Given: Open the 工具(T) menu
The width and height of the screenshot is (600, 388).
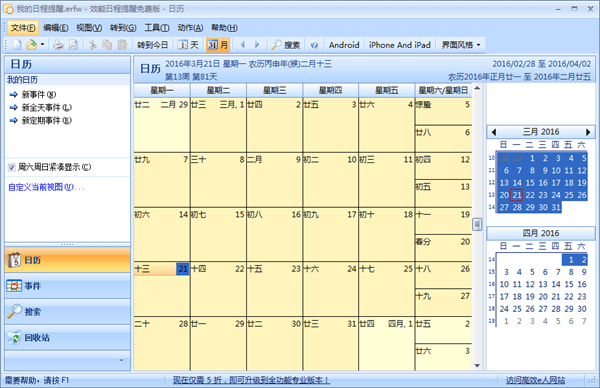Looking at the screenshot, I should [157, 28].
